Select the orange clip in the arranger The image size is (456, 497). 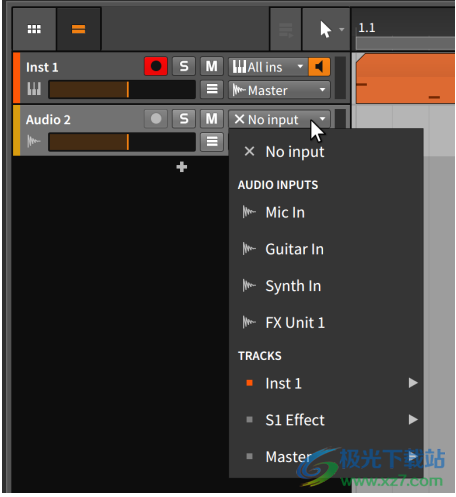click(405, 78)
